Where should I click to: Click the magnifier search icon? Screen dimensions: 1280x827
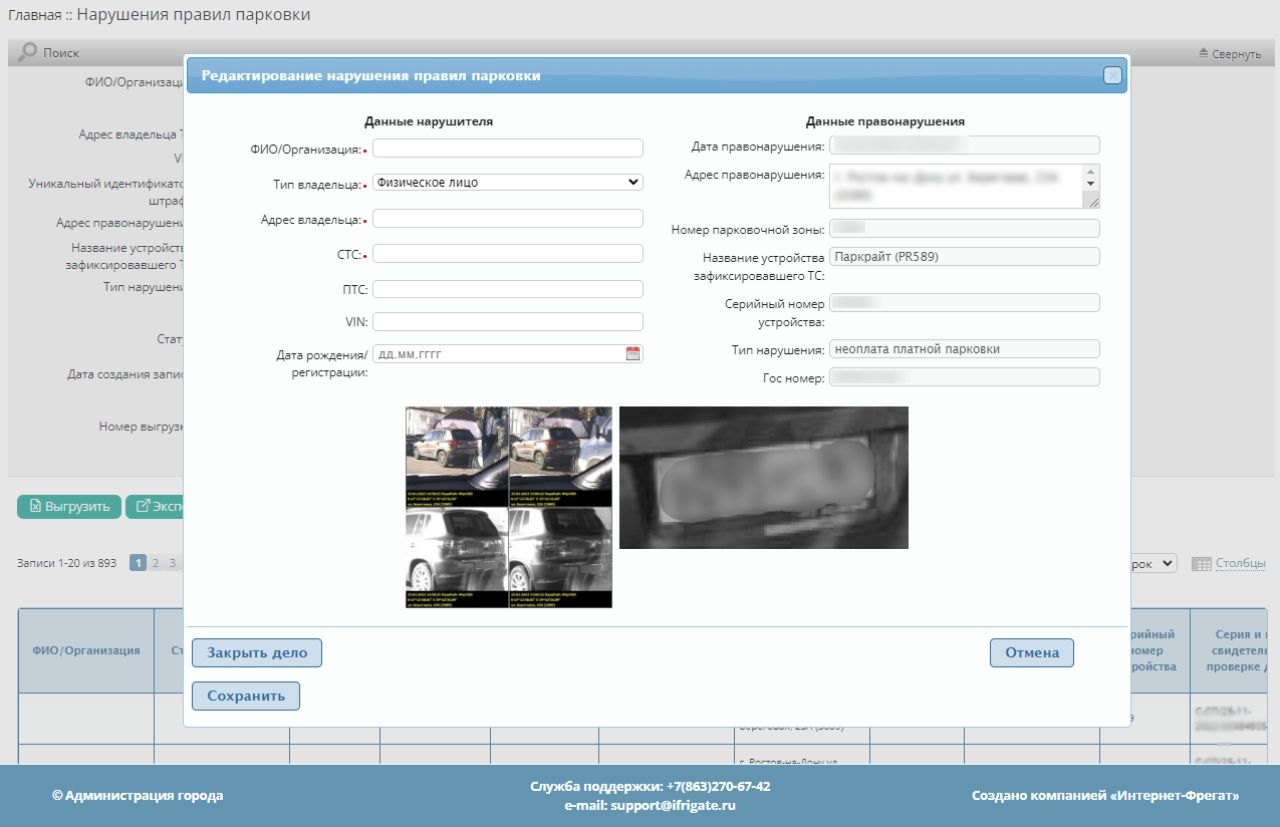pos(28,52)
